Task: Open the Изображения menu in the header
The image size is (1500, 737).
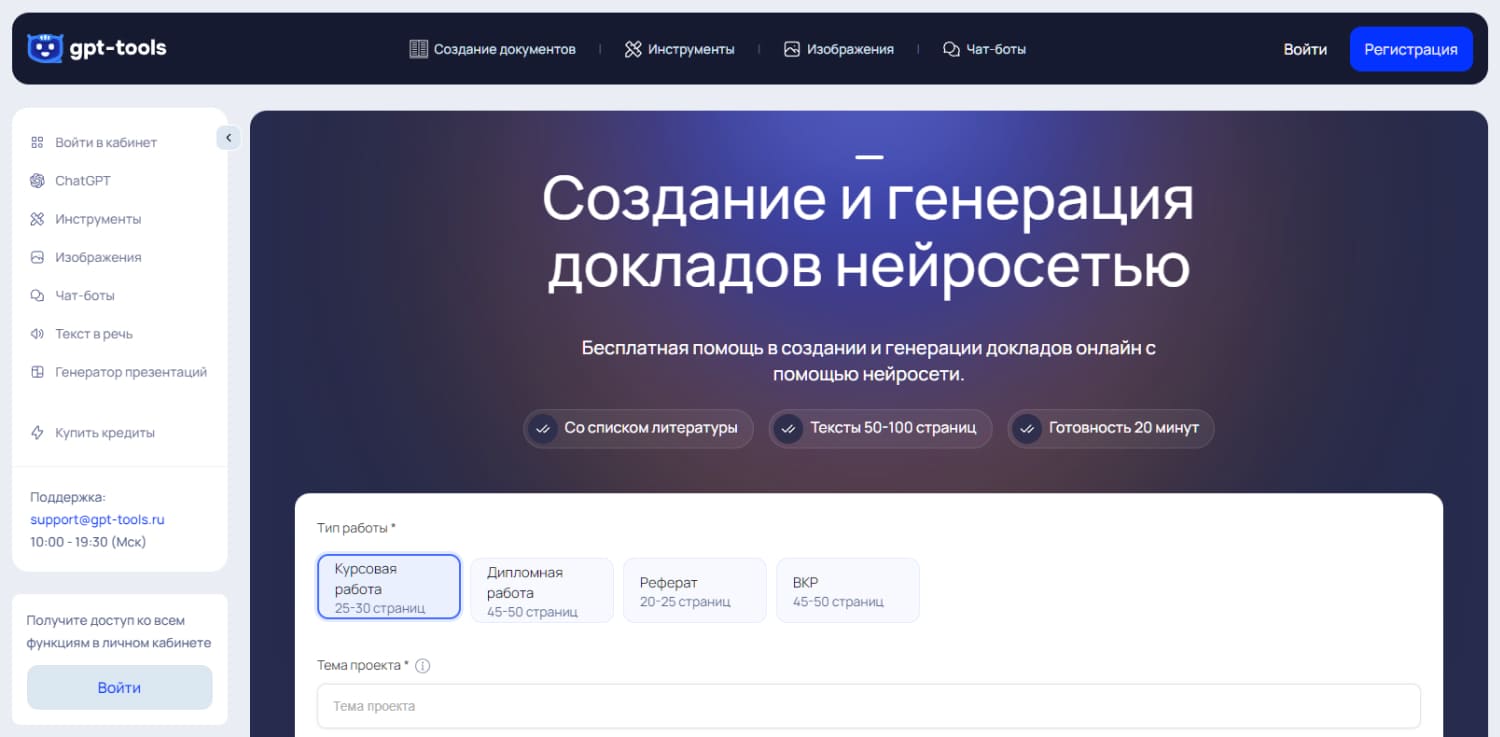Action: 840,48
